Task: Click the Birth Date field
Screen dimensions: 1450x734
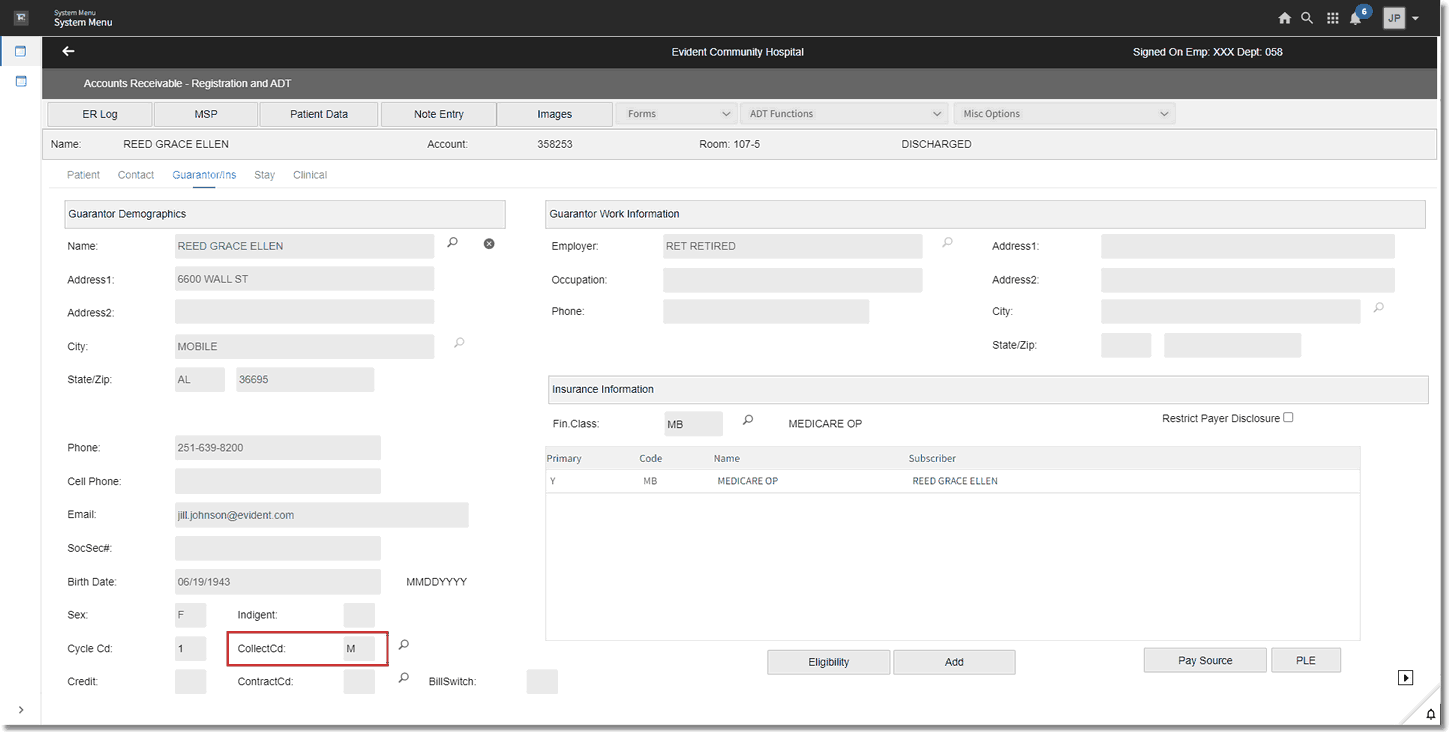Action: tap(278, 582)
